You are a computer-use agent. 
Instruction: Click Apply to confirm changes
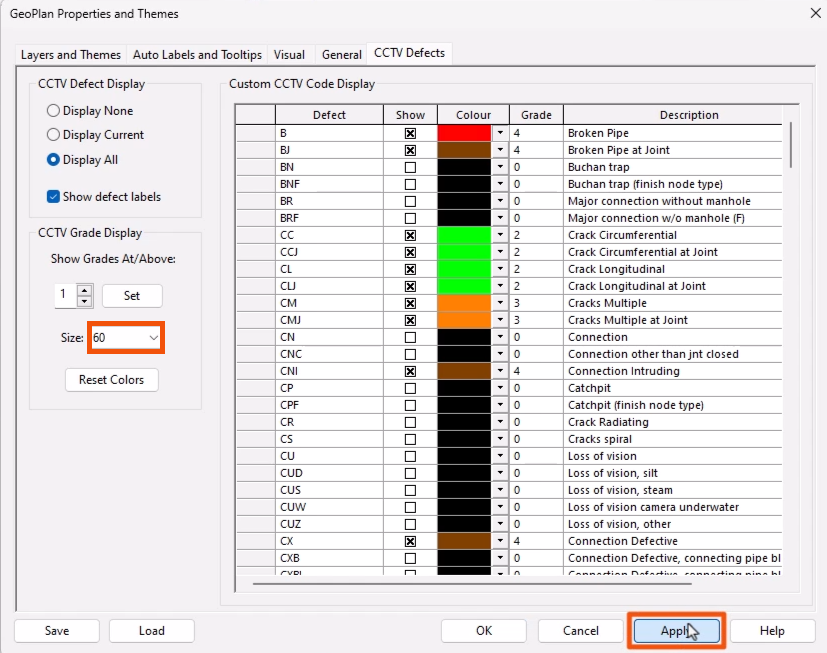click(x=676, y=630)
